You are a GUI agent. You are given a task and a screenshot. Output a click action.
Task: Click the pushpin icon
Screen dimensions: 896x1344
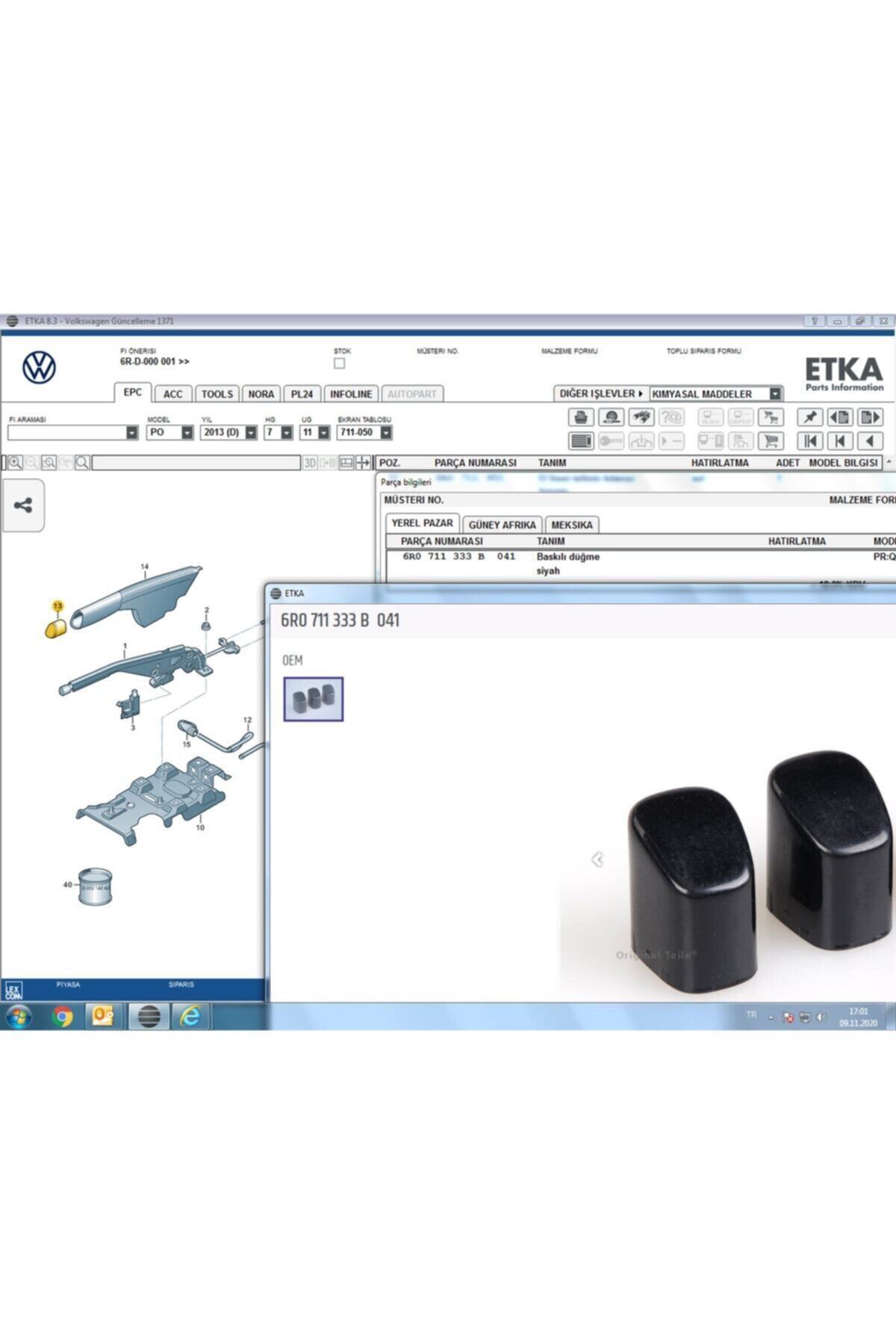[x=809, y=417]
